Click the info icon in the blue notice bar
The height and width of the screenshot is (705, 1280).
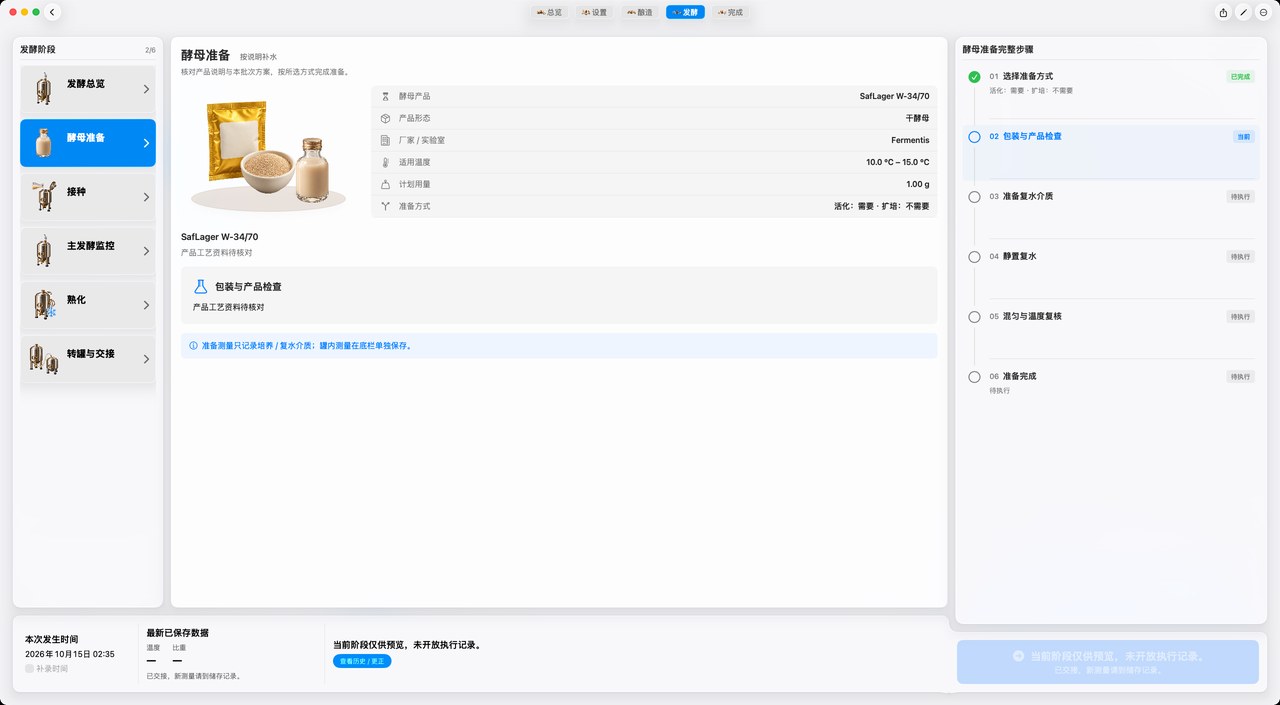point(193,346)
